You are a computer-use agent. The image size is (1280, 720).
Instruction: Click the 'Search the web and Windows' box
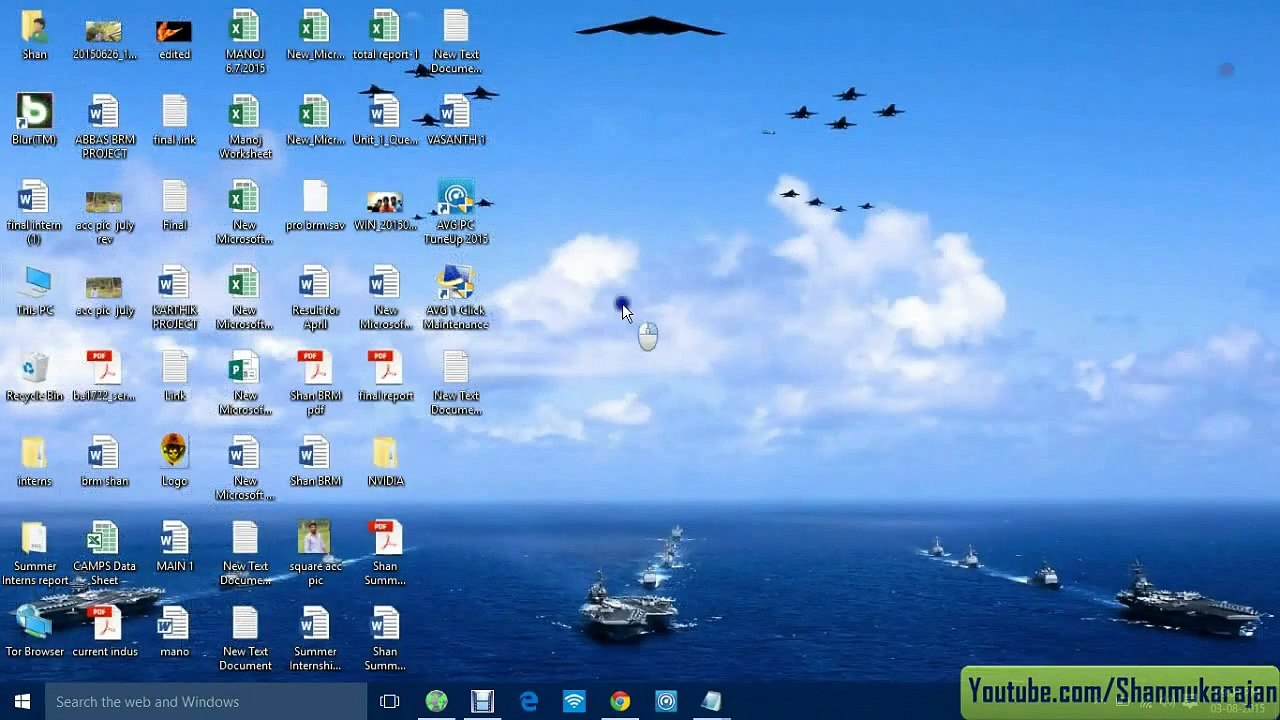[207, 702]
